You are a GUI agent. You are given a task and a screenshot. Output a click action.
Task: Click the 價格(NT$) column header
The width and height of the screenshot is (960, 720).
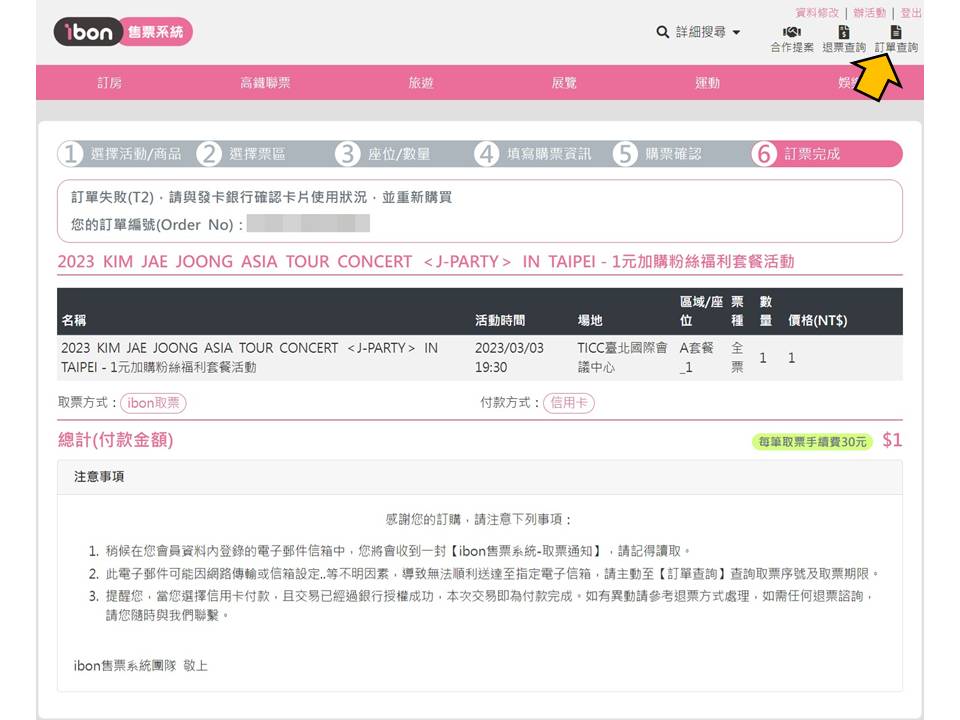pos(817,320)
